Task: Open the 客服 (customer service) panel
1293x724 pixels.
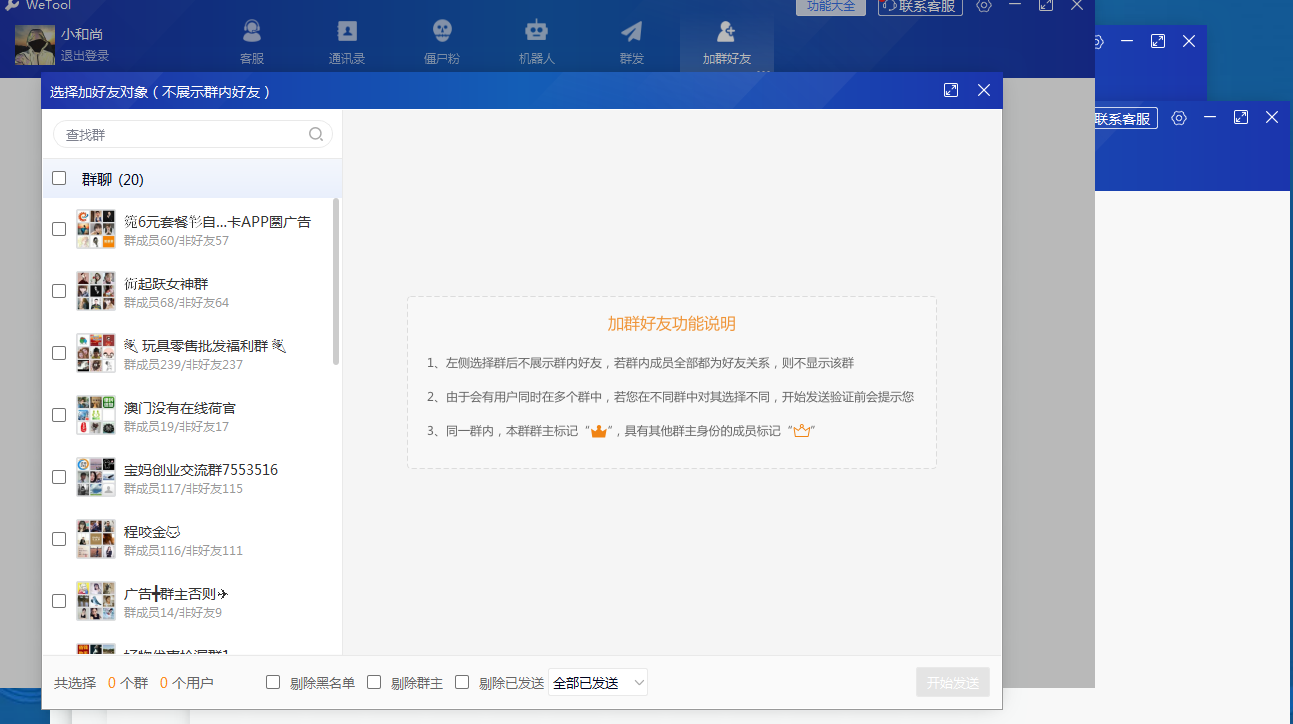Action: point(251,40)
